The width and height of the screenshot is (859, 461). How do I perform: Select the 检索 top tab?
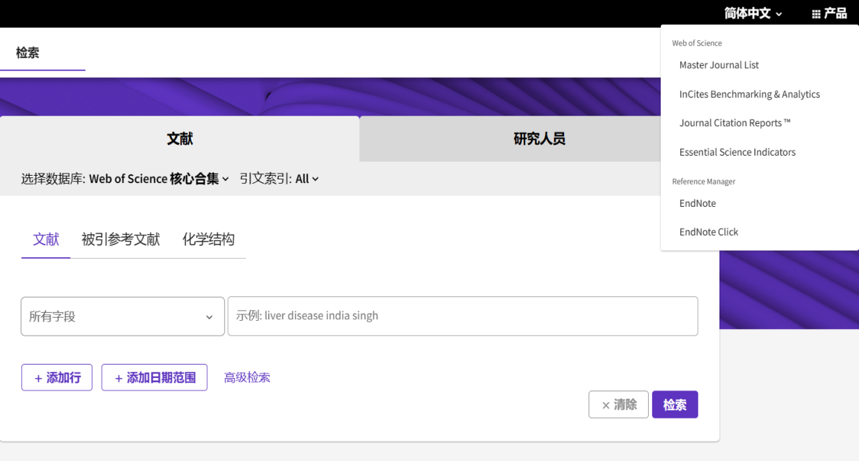click(27, 53)
